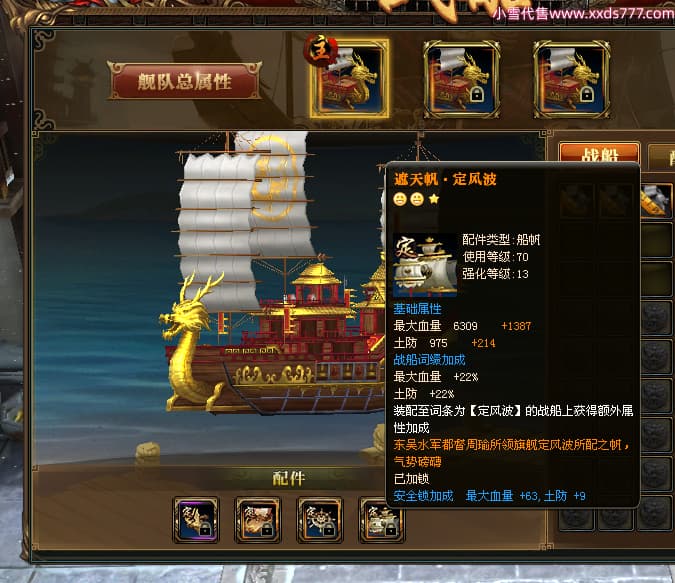This screenshot has width=675, height=583.
Task: Select the second locked dragon ship slot
Action: [461, 79]
